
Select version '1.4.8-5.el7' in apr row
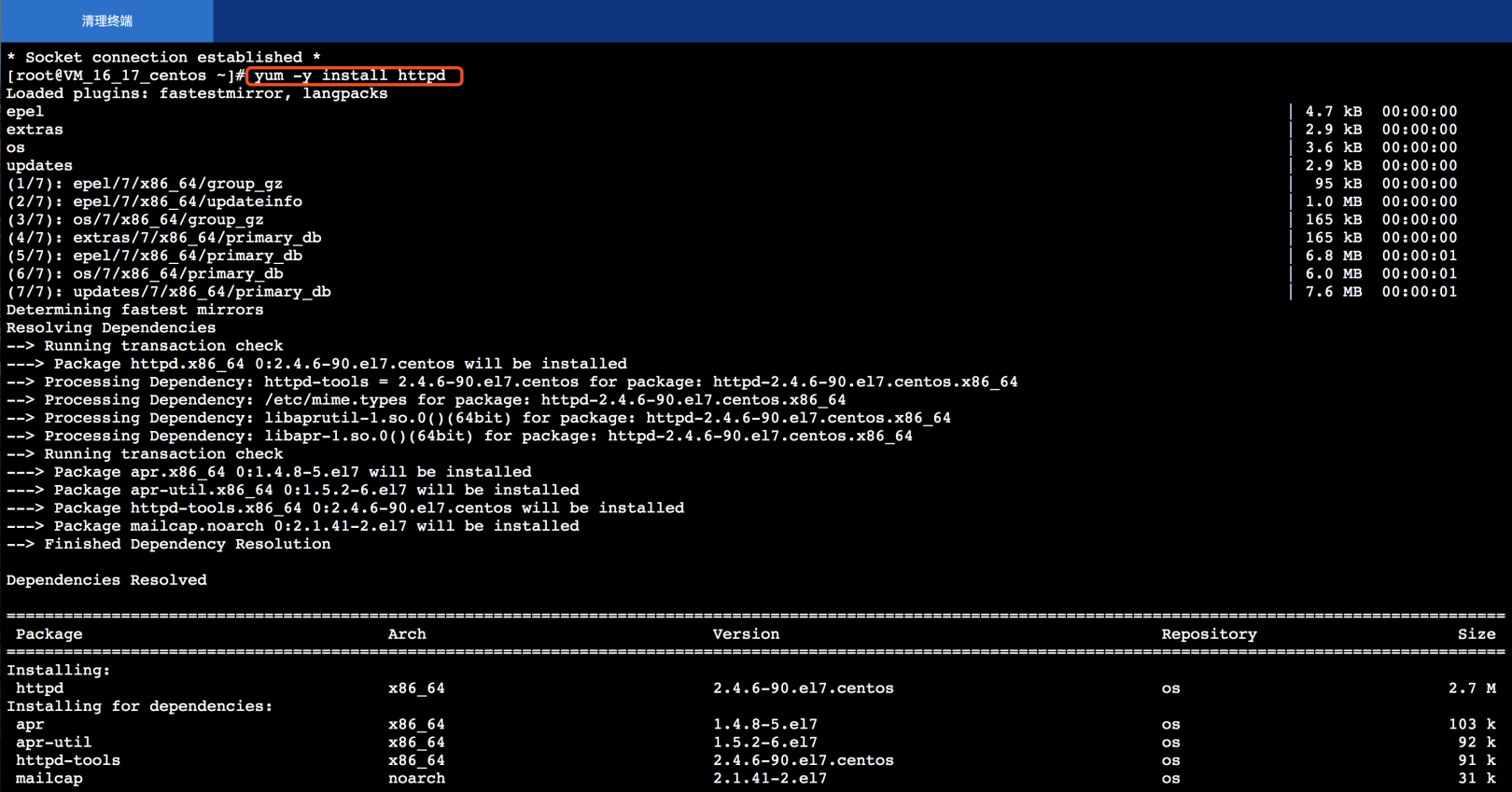click(x=765, y=724)
